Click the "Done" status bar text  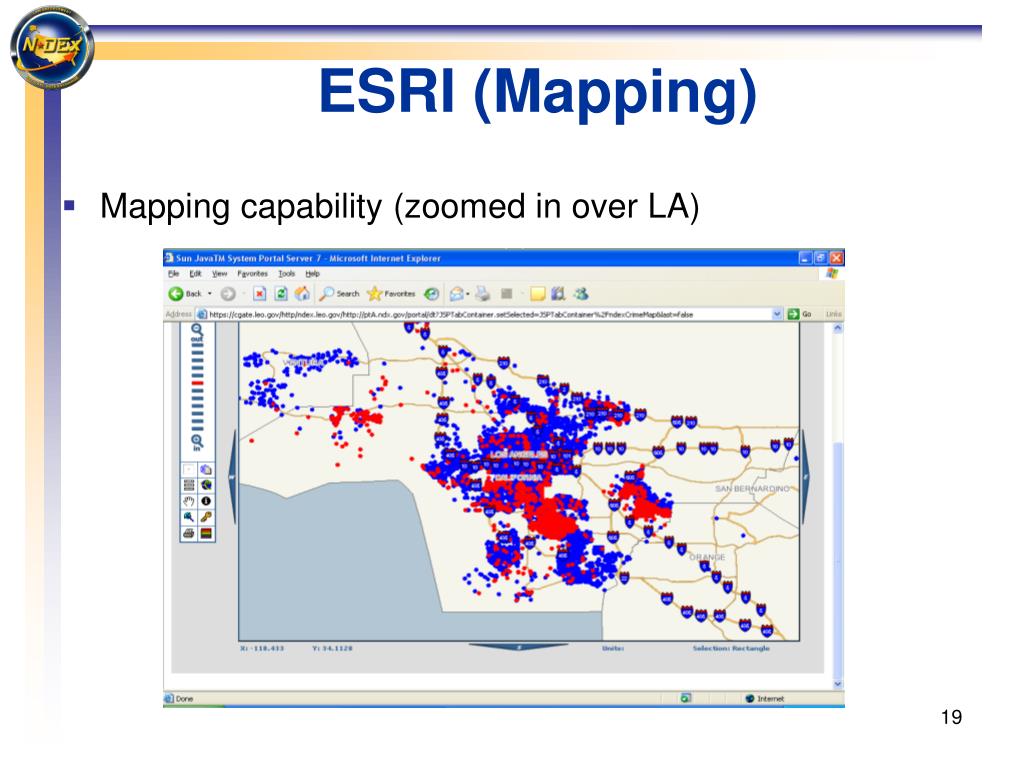tap(185, 699)
